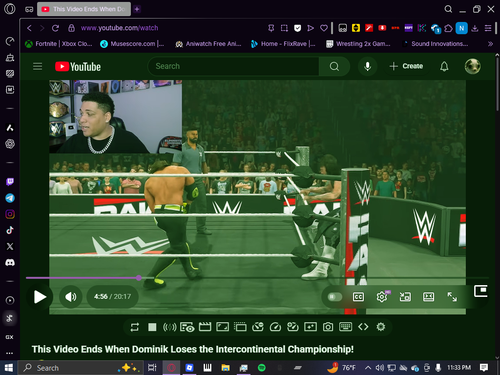Open a new tab with plus button
The width and height of the screenshot is (500, 375).
137,9
